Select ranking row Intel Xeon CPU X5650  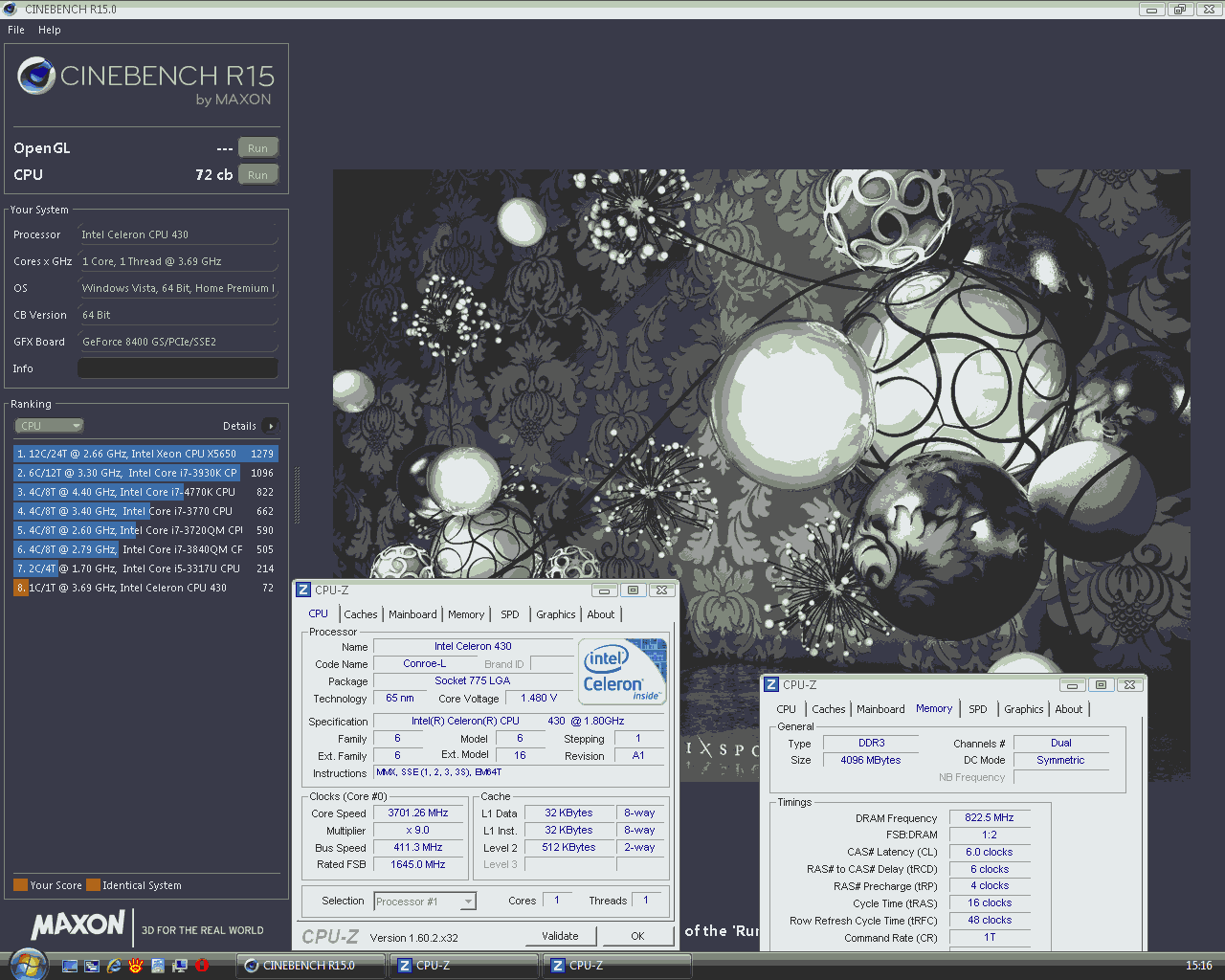(x=145, y=454)
